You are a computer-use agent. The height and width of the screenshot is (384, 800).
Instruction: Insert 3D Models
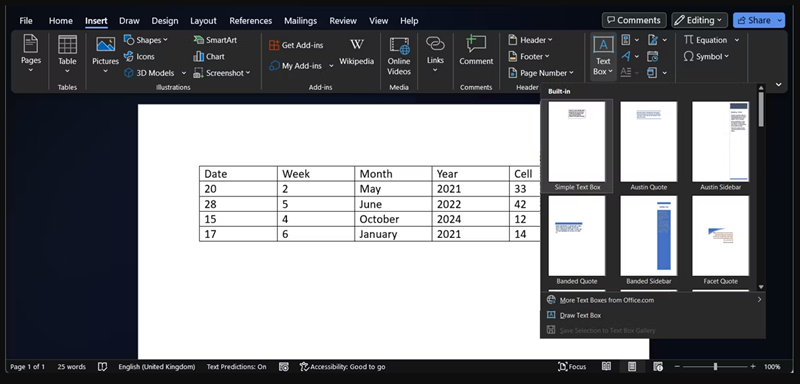149,73
